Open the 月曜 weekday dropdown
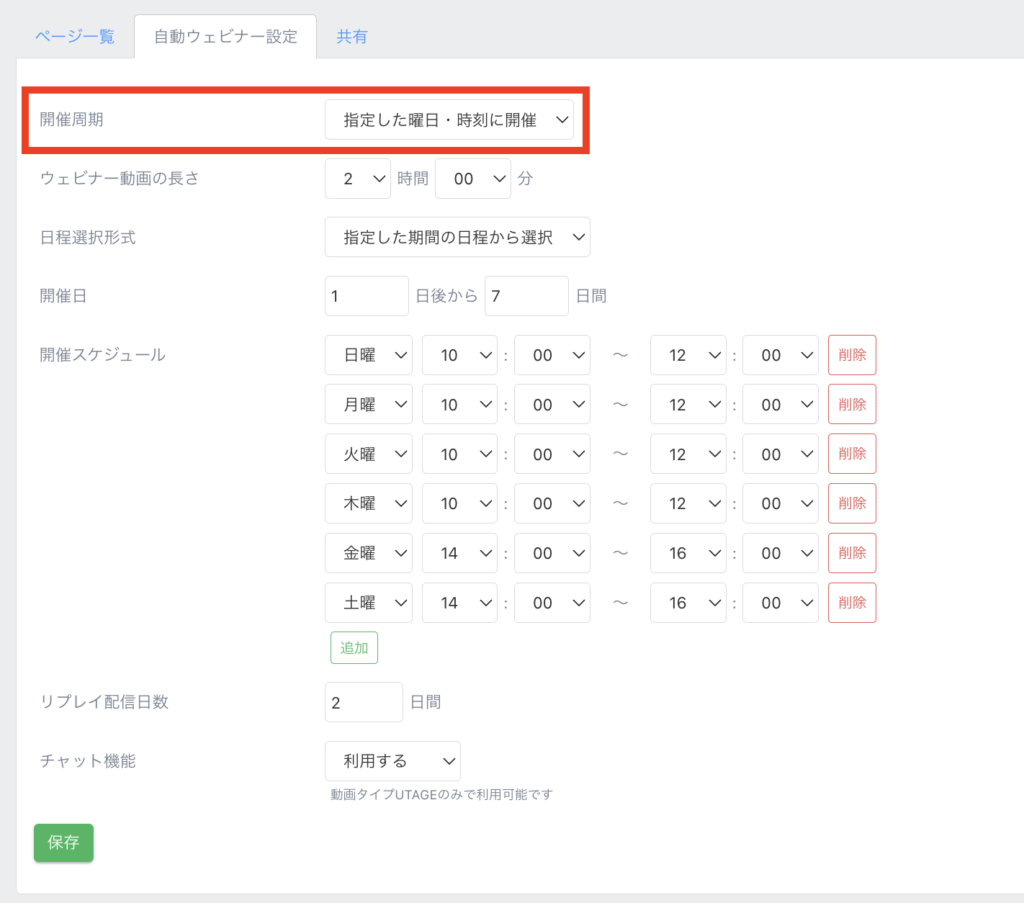 pos(368,405)
